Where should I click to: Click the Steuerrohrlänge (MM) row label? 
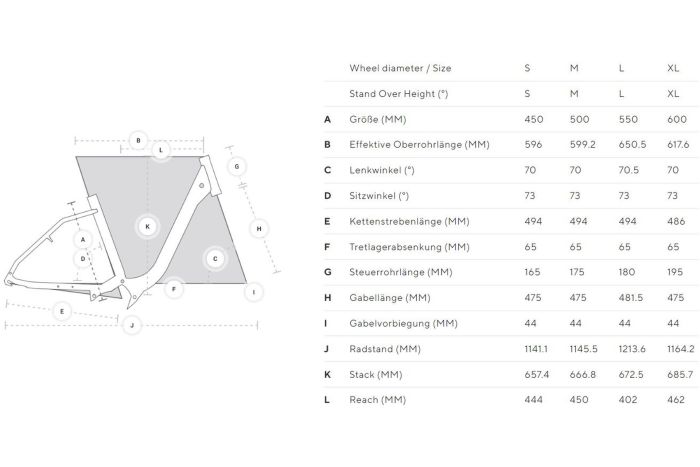click(400, 272)
